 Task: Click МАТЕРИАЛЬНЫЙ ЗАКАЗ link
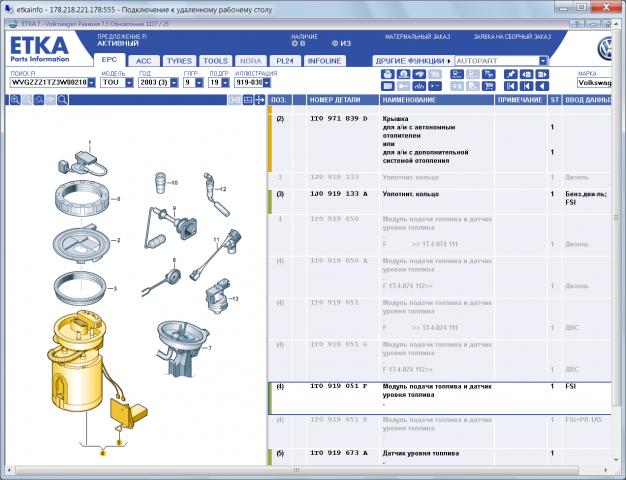click(x=417, y=37)
